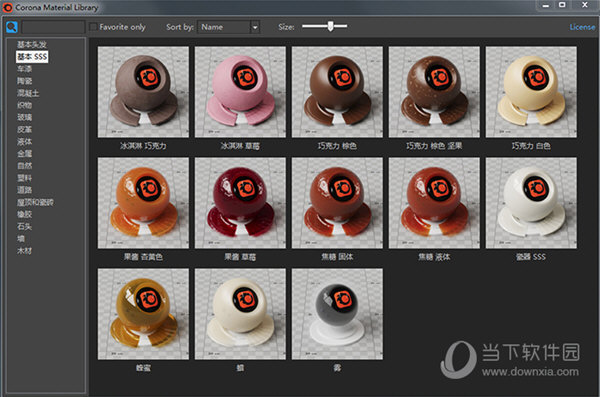Image resolution: width=600 pixels, height=397 pixels.
Task: Pick the 巧克力 棕色 坚果 material thumbnail
Action: tap(434, 92)
